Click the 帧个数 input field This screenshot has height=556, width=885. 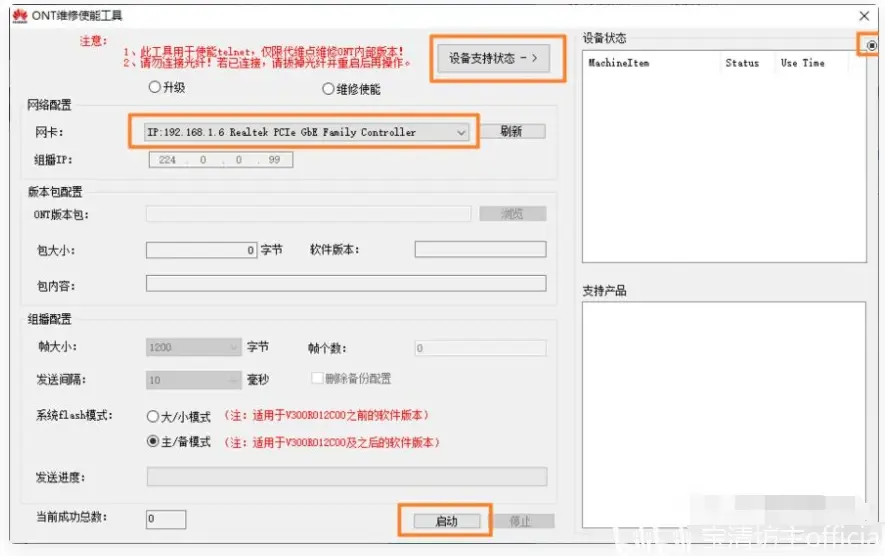pyautogui.click(x=480, y=348)
